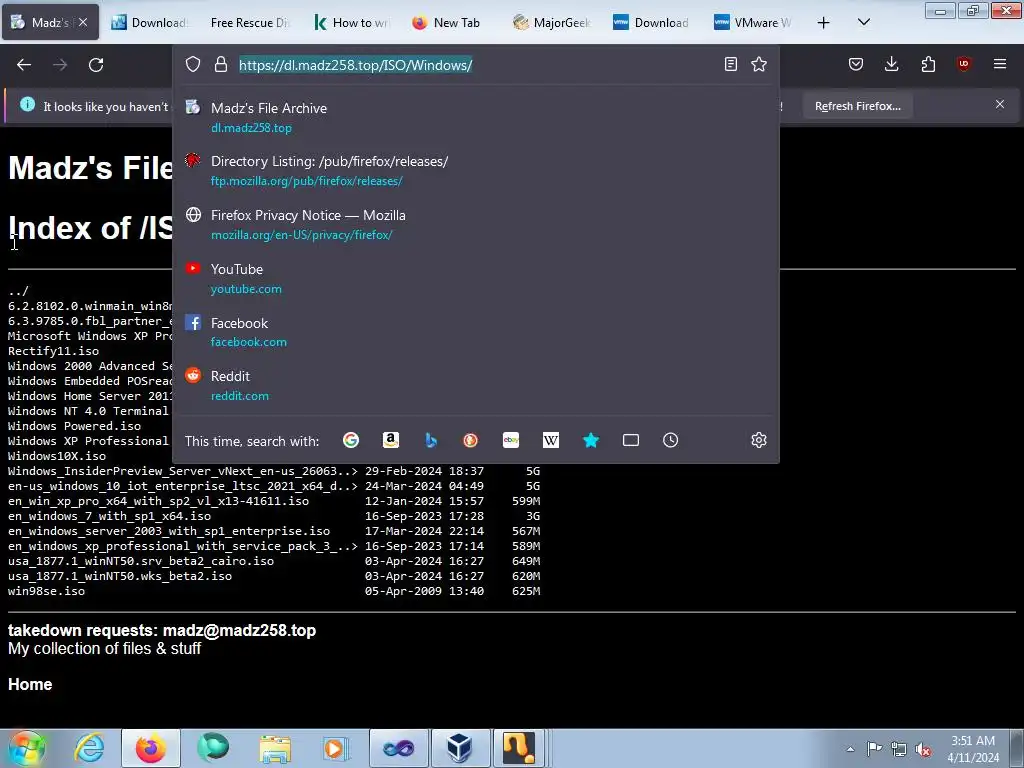
Task: Toggle reader view icon
Action: coord(731,64)
